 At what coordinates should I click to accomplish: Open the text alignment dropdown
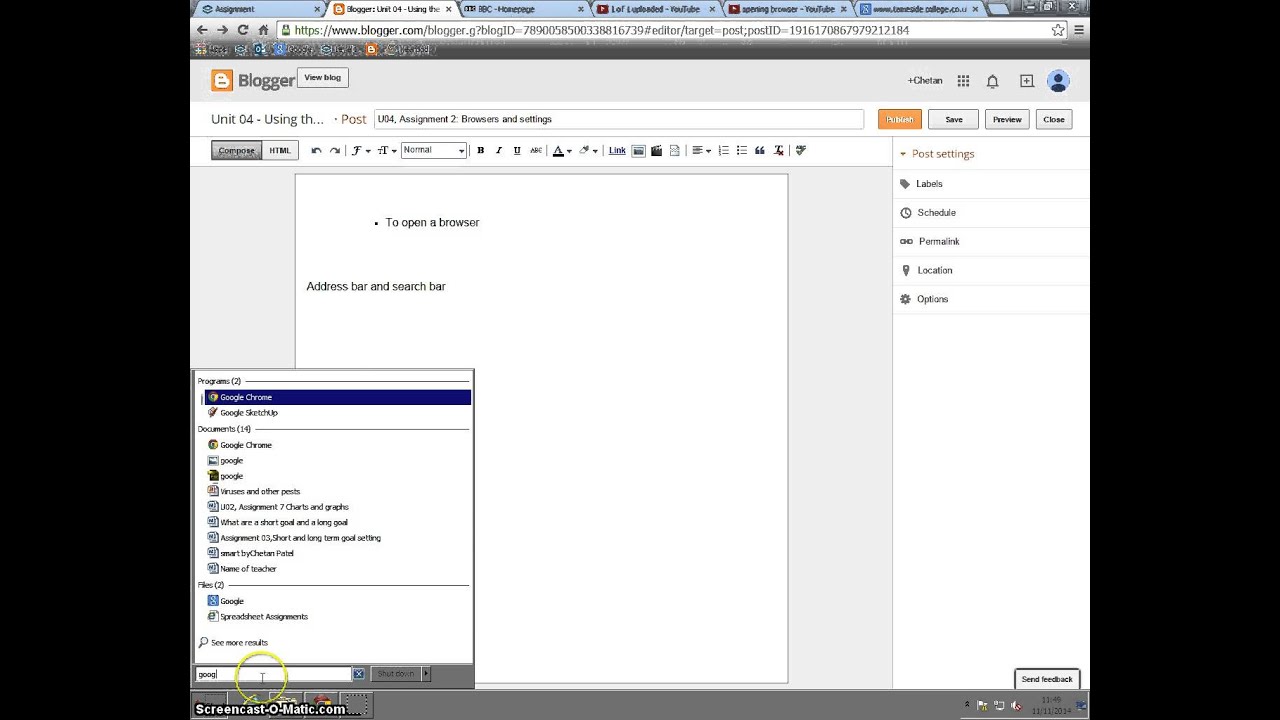click(701, 151)
